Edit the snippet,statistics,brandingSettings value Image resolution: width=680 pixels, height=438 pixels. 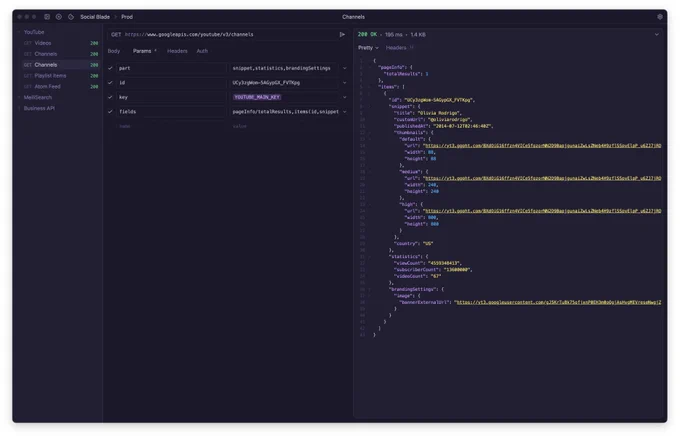coord(284,68)
